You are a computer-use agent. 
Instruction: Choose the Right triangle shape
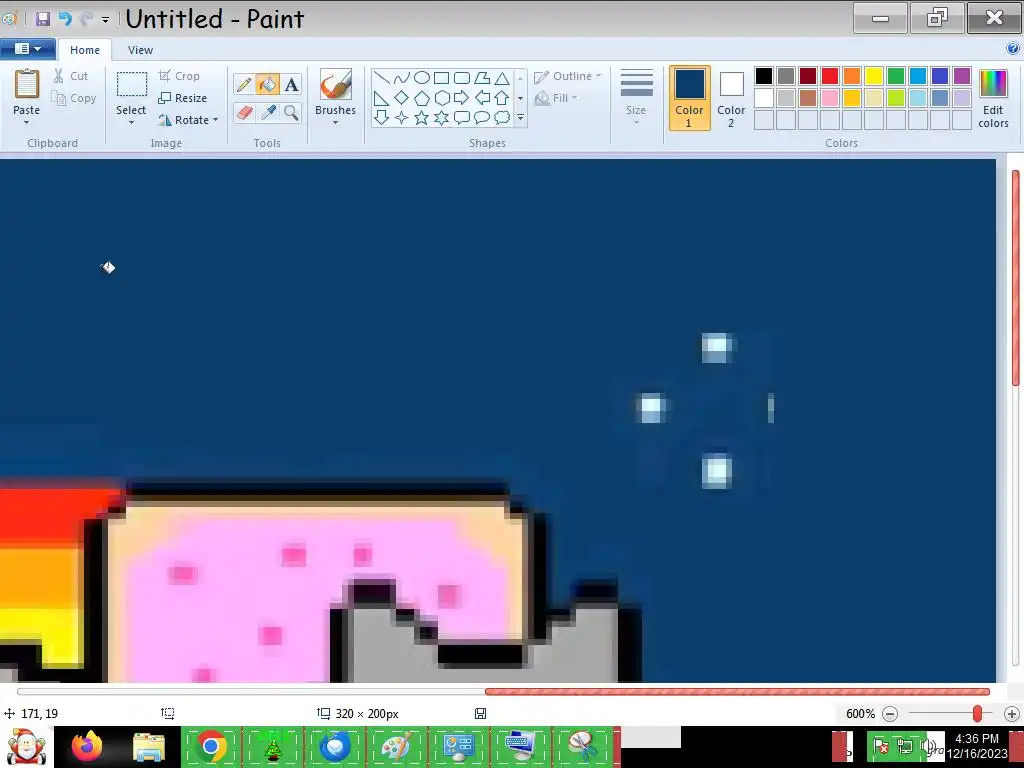click(382, 98)
